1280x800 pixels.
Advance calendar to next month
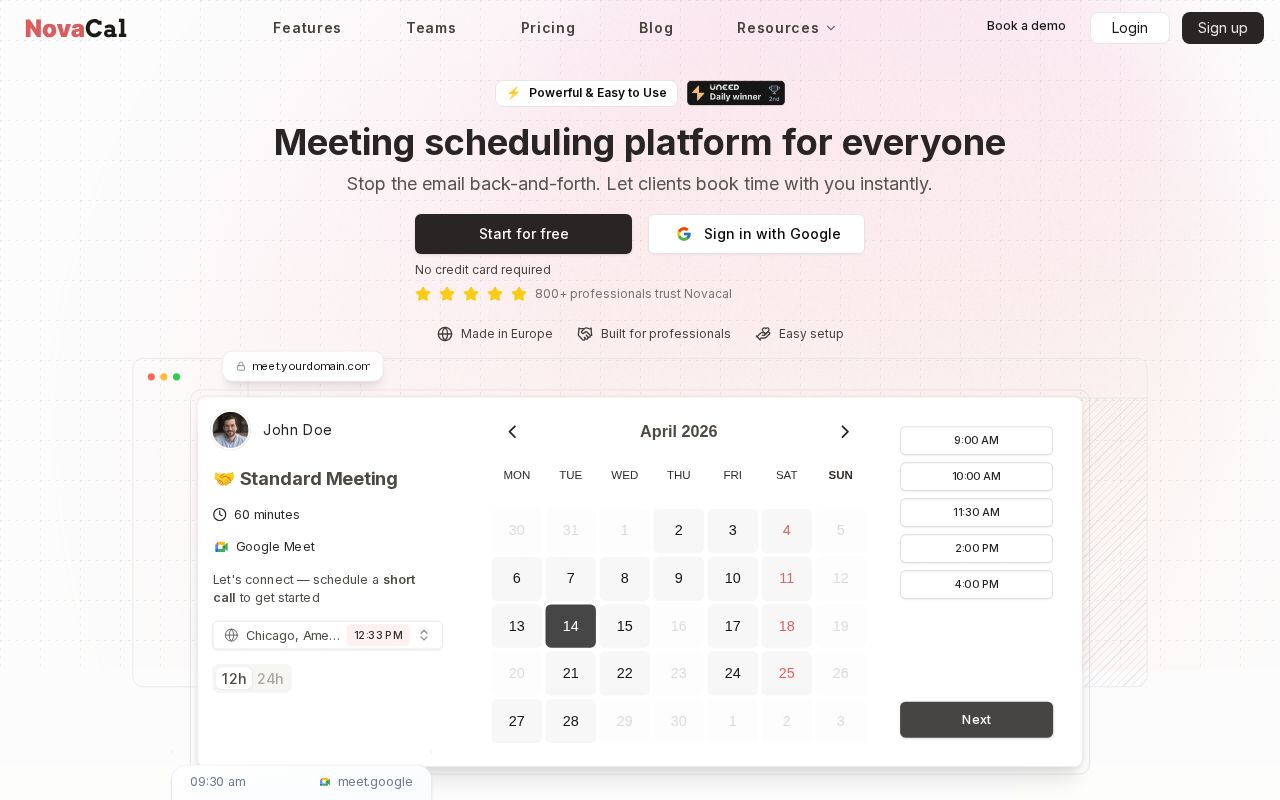[845, 432]
